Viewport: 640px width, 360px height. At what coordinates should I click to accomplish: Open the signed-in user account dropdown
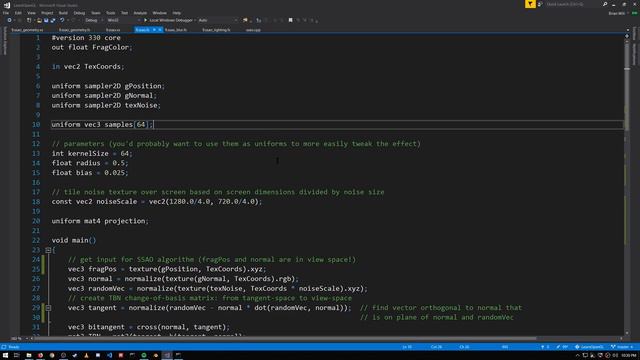(x=619, y=13)
